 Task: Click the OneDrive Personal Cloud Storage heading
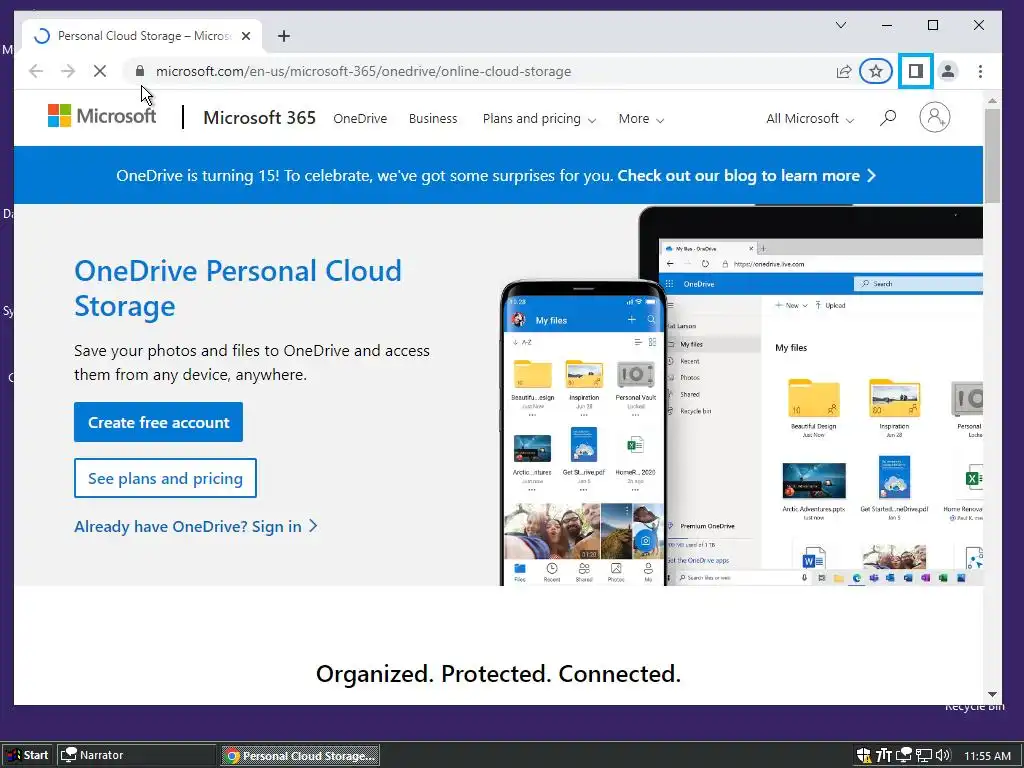(x=238, y=288)
